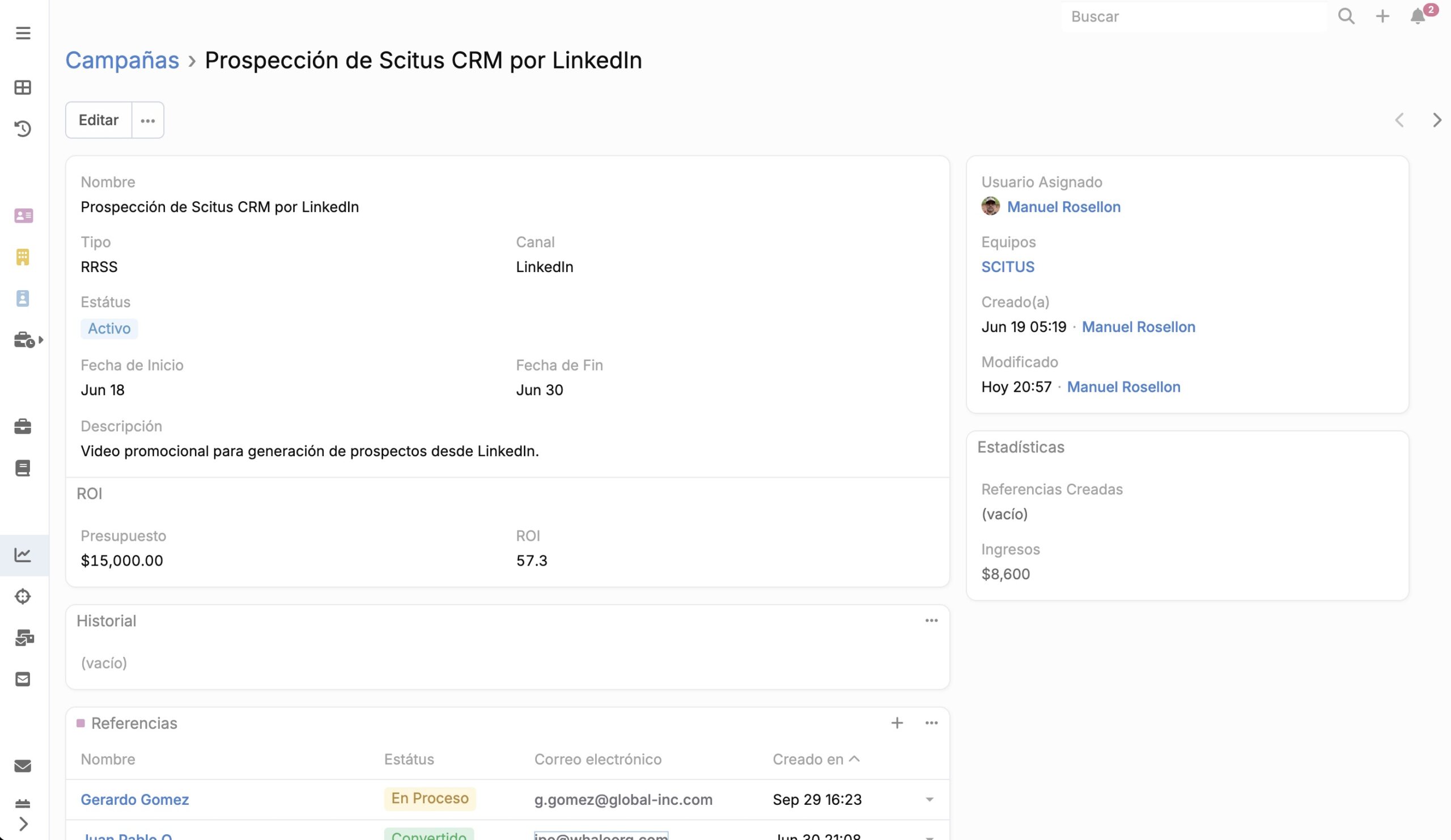
Task: Expand sidebar with bottom chevron arrow
Action: pos(23,824)
